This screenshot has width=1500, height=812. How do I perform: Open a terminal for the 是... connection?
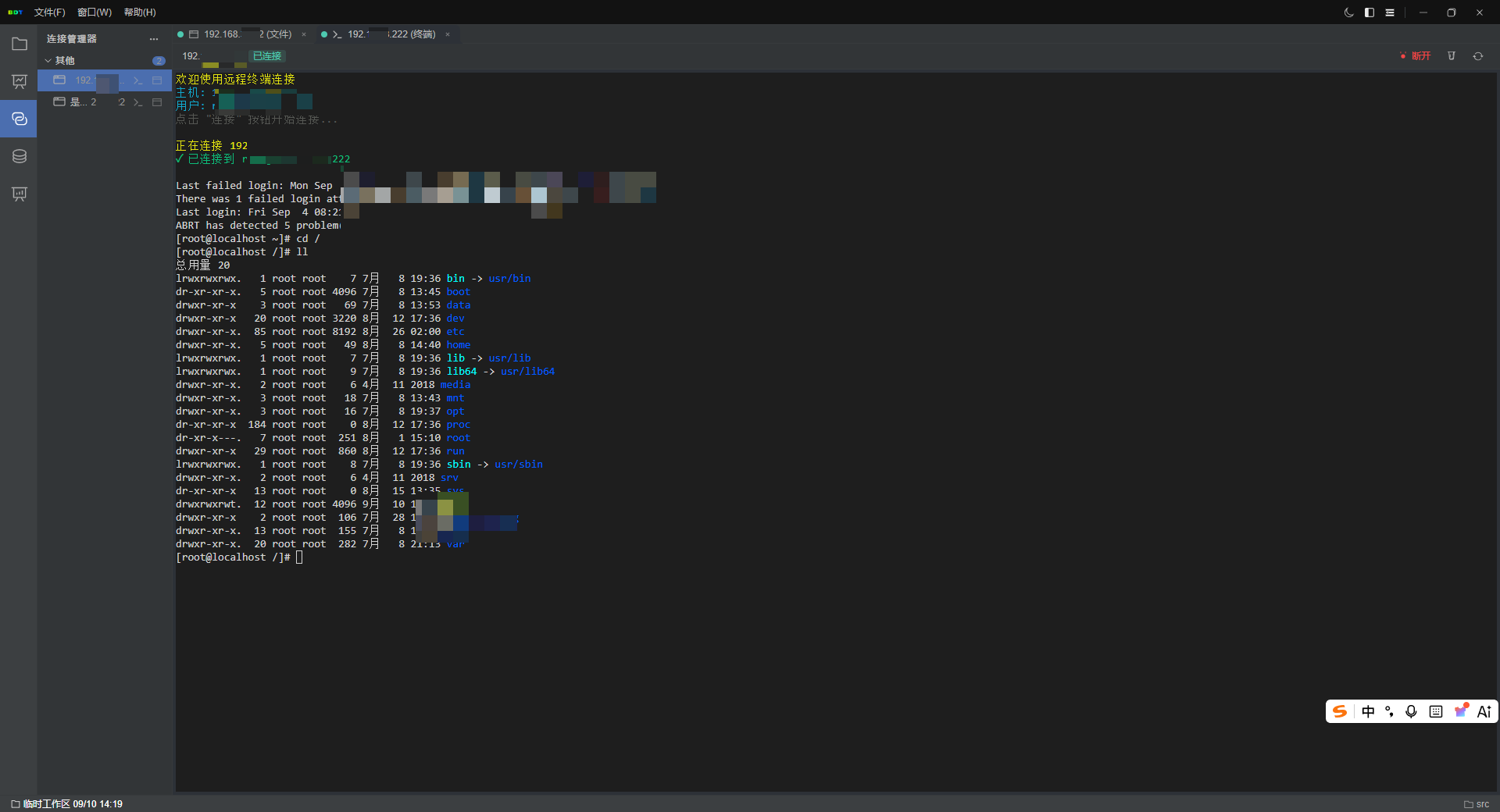(138, 102)
